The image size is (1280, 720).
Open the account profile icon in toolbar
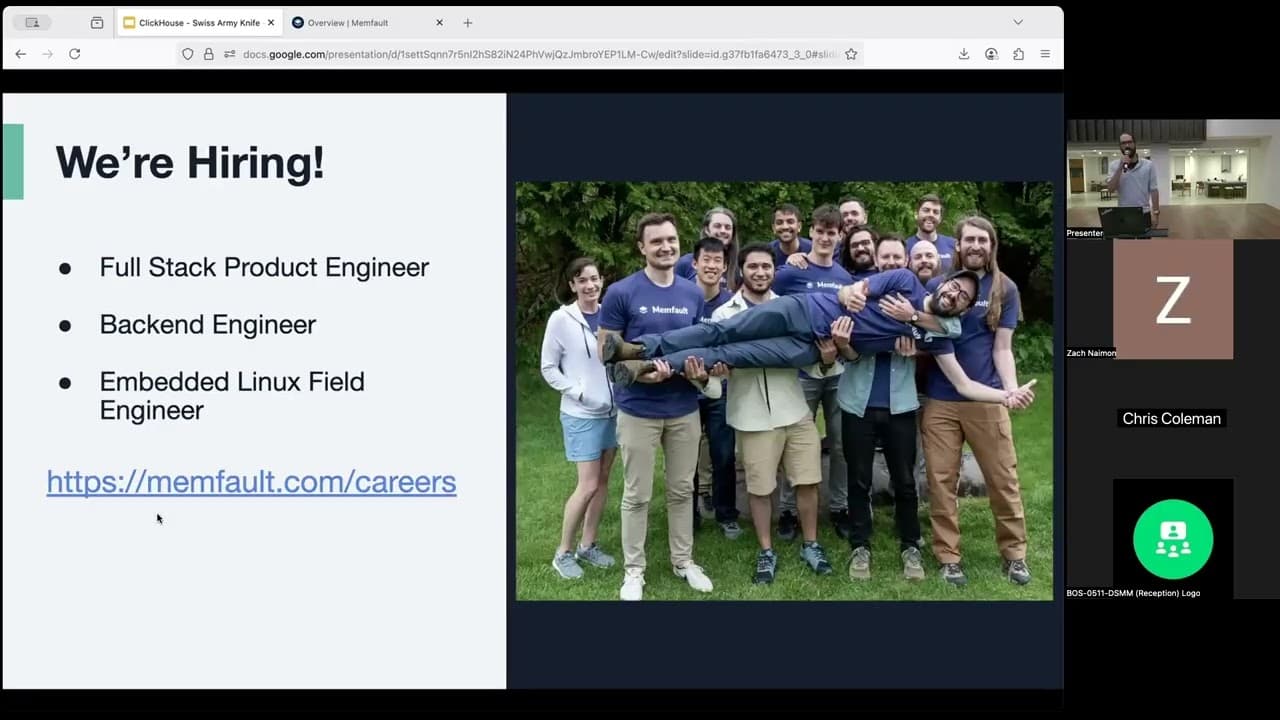pyautogui.click(x=991, y=54)
